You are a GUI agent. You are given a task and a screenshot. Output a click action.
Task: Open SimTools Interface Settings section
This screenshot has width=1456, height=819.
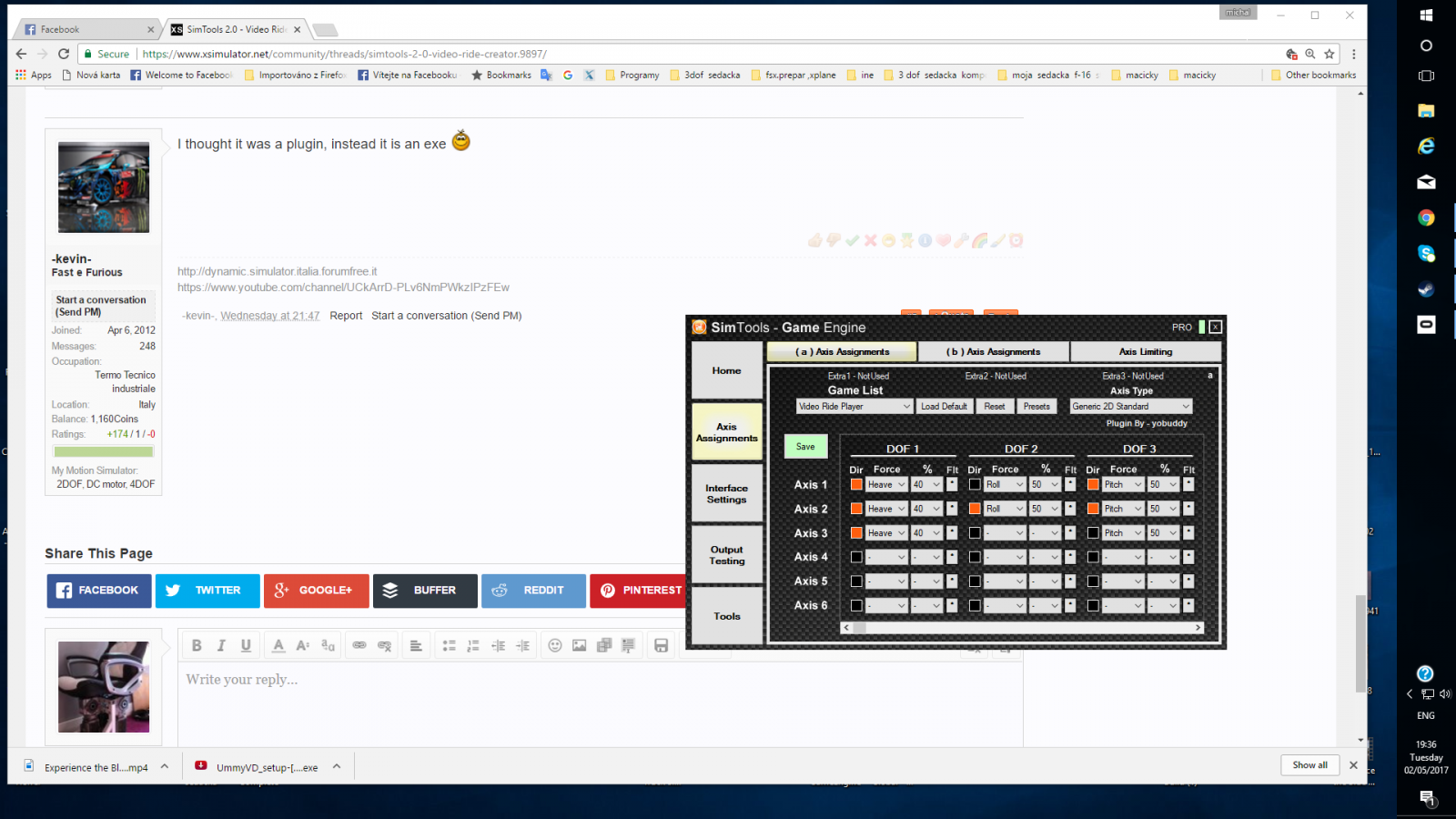(726, 493)
